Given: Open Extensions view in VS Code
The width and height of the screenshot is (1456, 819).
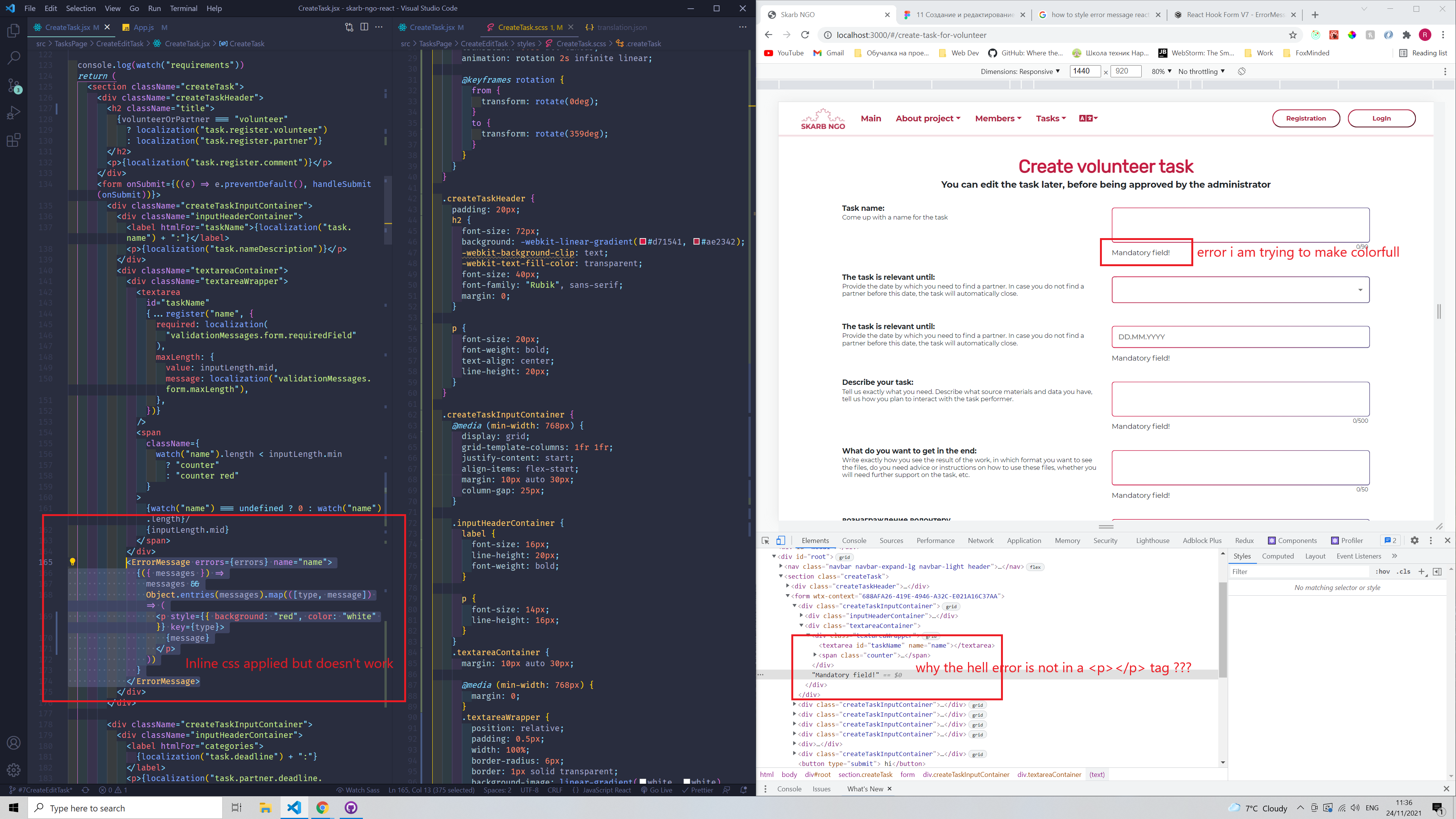Looking at the screenshot, I should click(14, 140).
